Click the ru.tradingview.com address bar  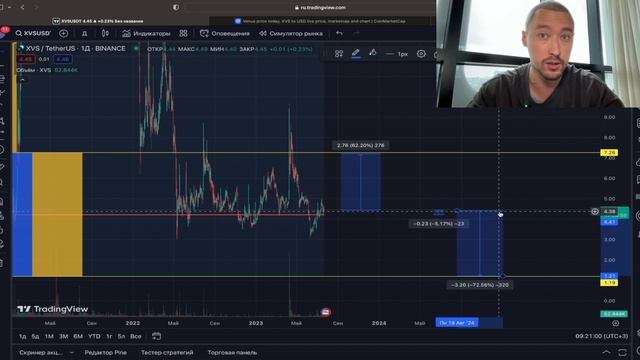(320, 7)
